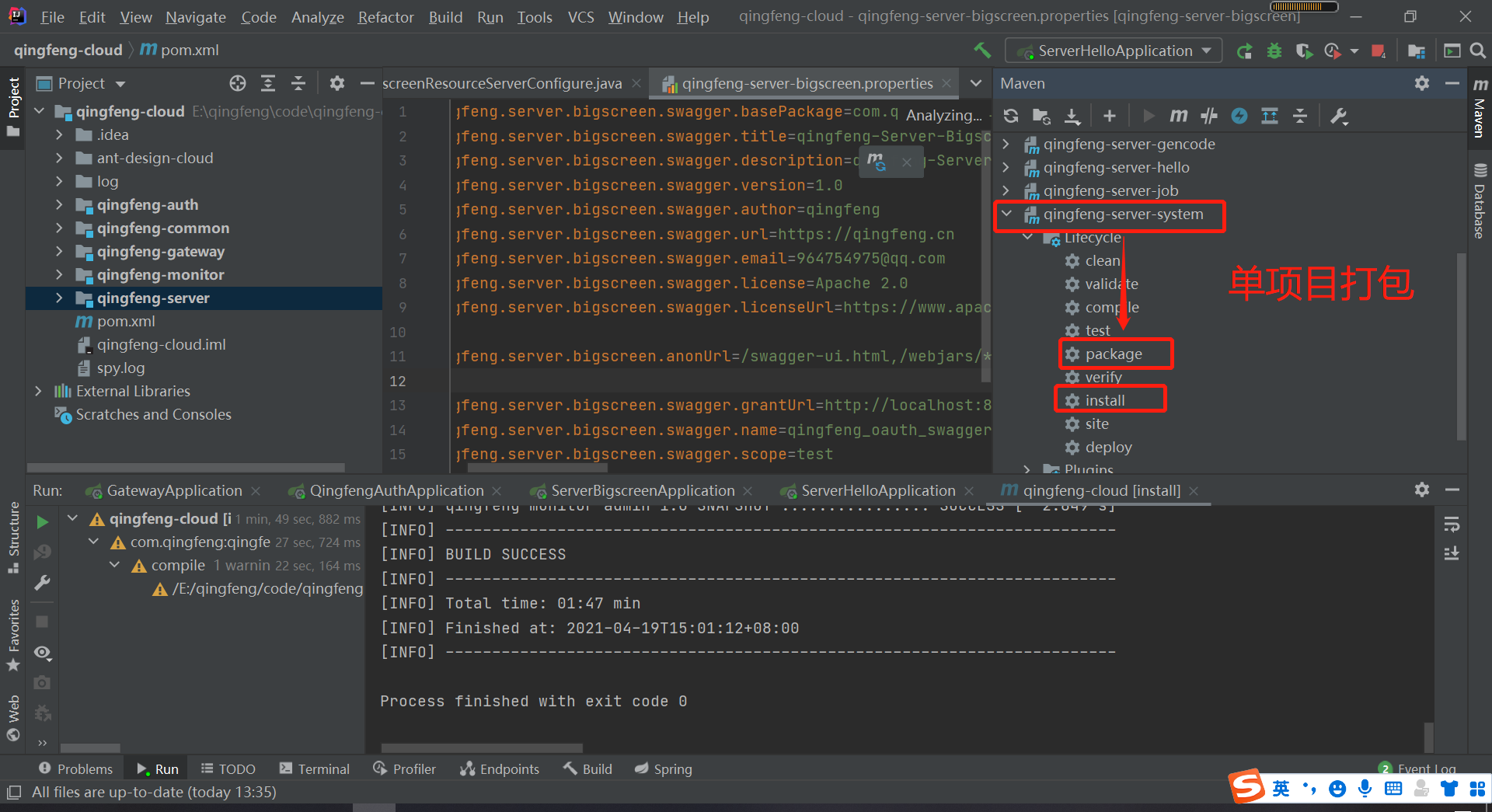Viewport: 1492px width, 812px height.
Task: Collapse the Lifecycle node
Action: click(x=1027, y=237)
